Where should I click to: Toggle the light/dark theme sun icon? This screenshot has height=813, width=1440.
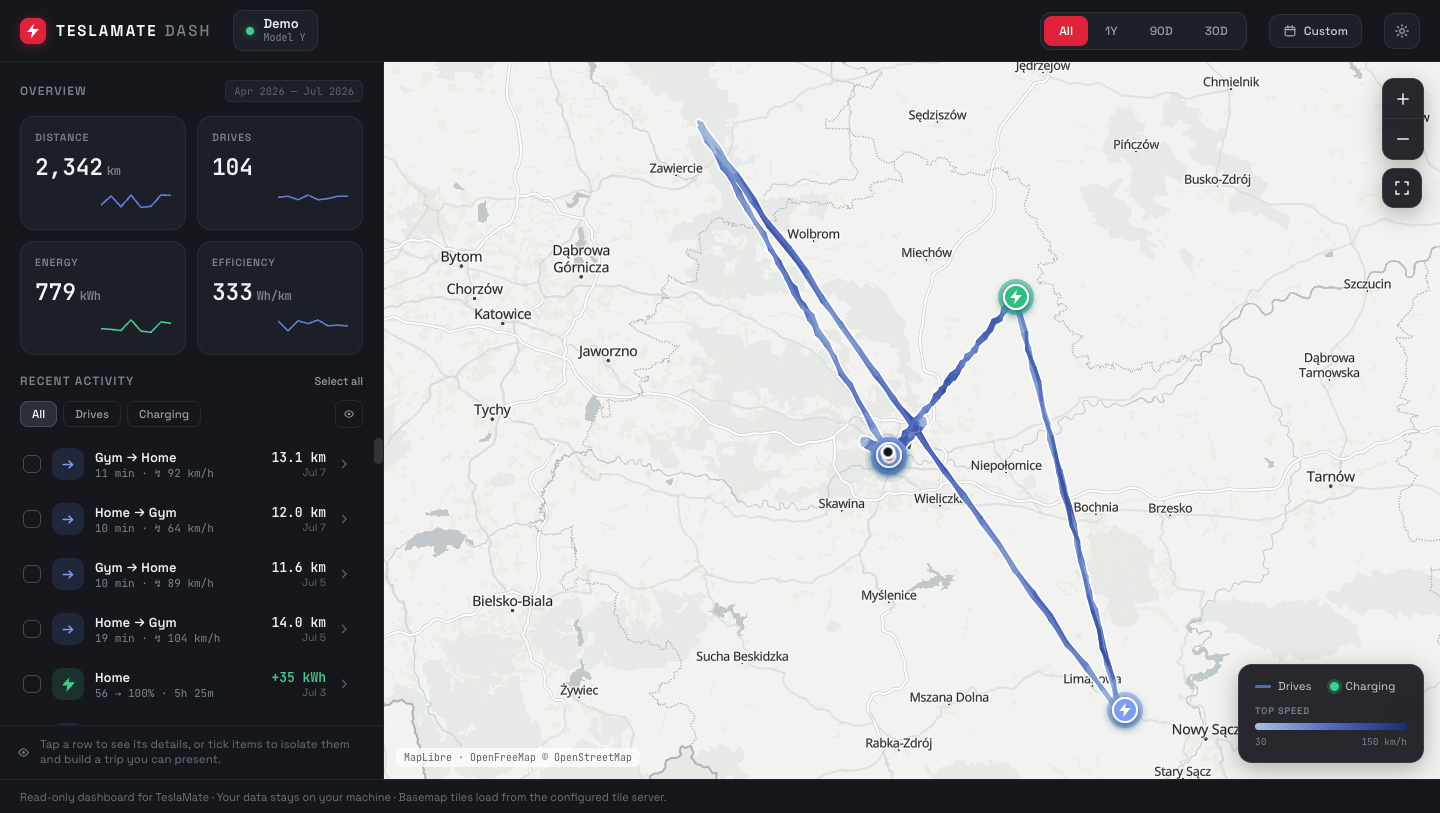pyautogui.click(x=1402, y=31)
